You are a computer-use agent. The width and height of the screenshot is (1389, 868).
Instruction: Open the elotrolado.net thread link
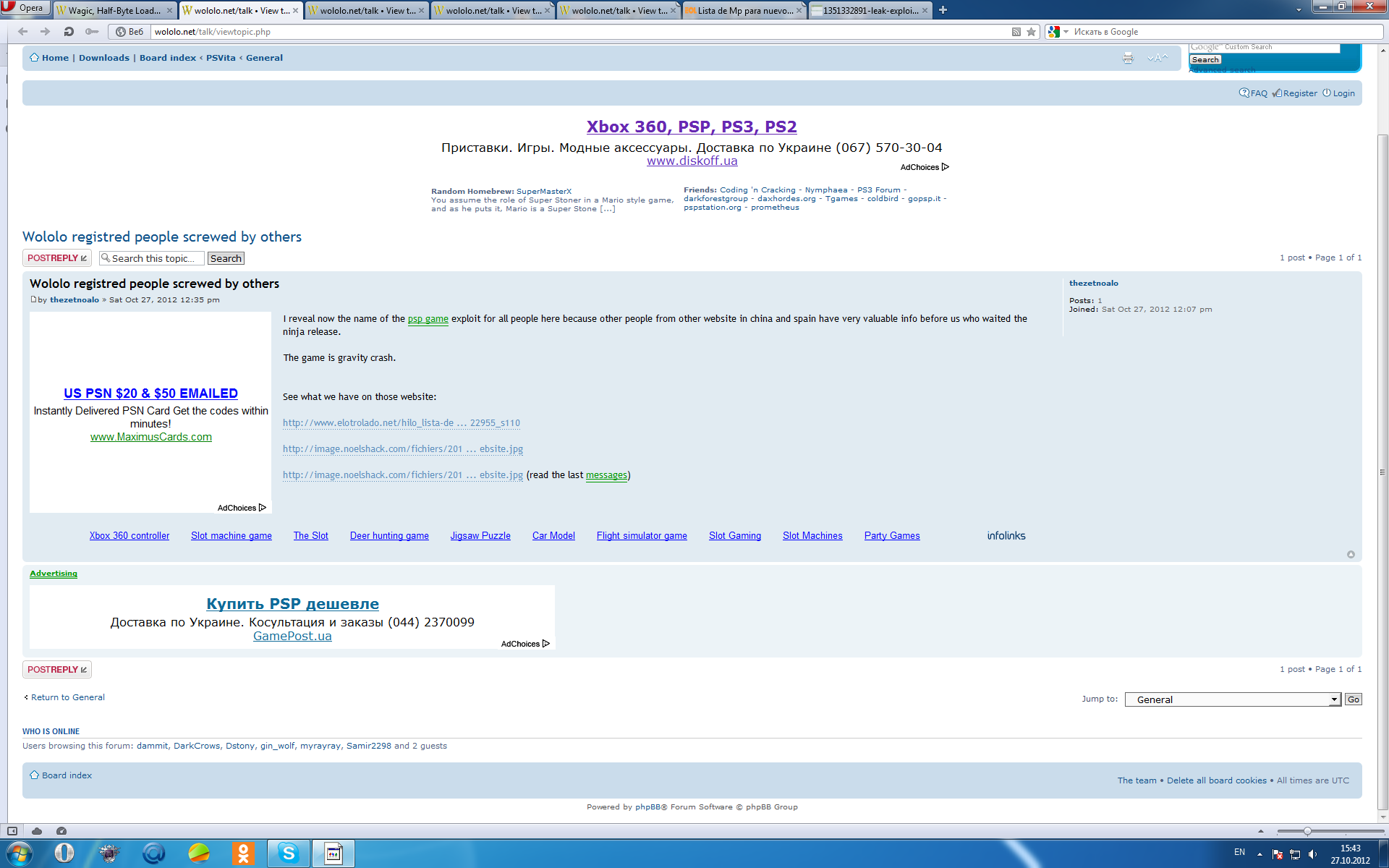click(401, 423)
